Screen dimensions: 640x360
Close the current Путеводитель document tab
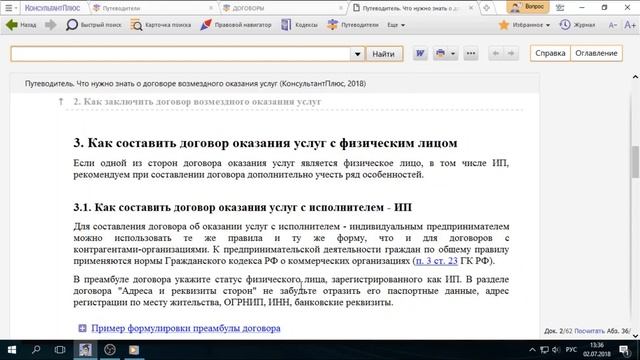[x=471, y=8]
